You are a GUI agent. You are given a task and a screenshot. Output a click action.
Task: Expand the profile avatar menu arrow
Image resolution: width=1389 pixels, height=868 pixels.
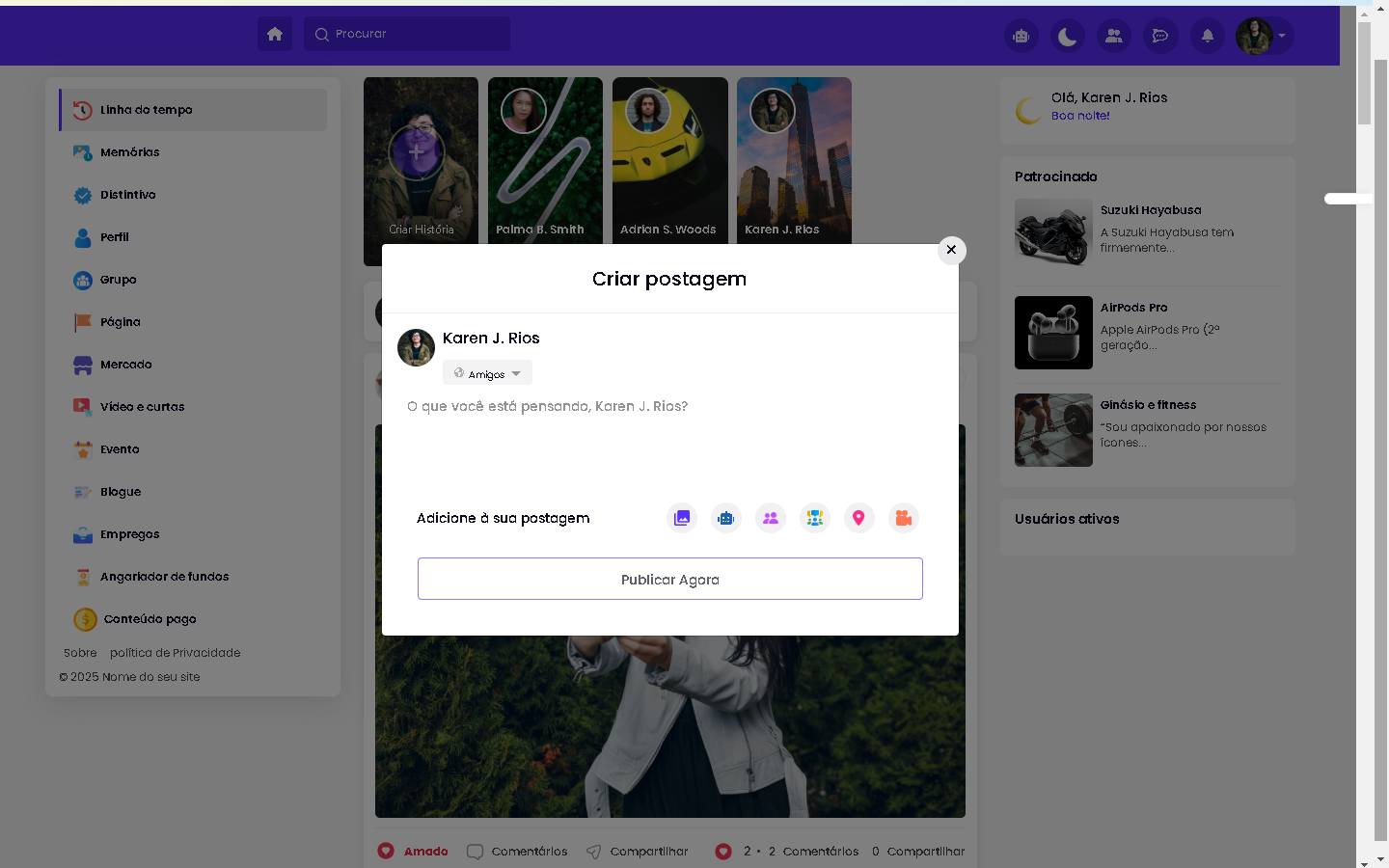tap(1282, 36)
